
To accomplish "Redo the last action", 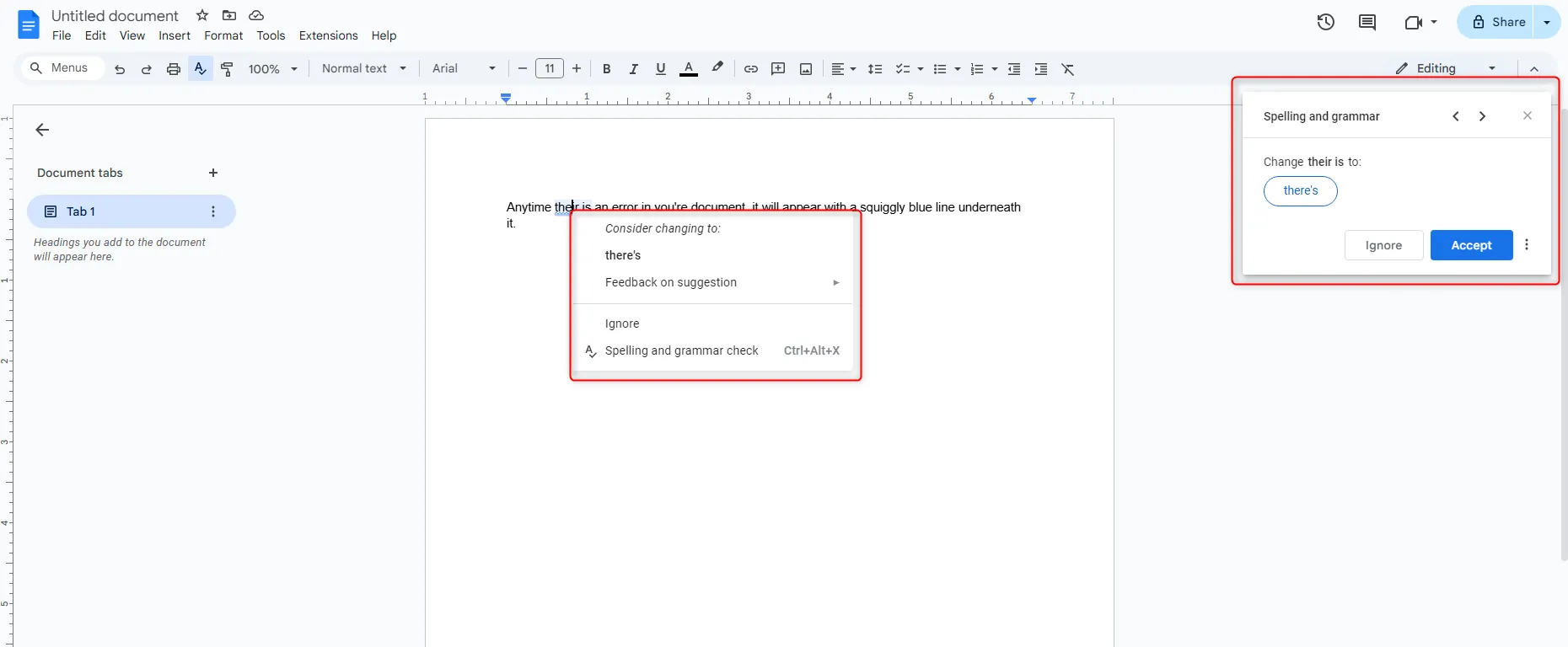I will coord(147,69).
